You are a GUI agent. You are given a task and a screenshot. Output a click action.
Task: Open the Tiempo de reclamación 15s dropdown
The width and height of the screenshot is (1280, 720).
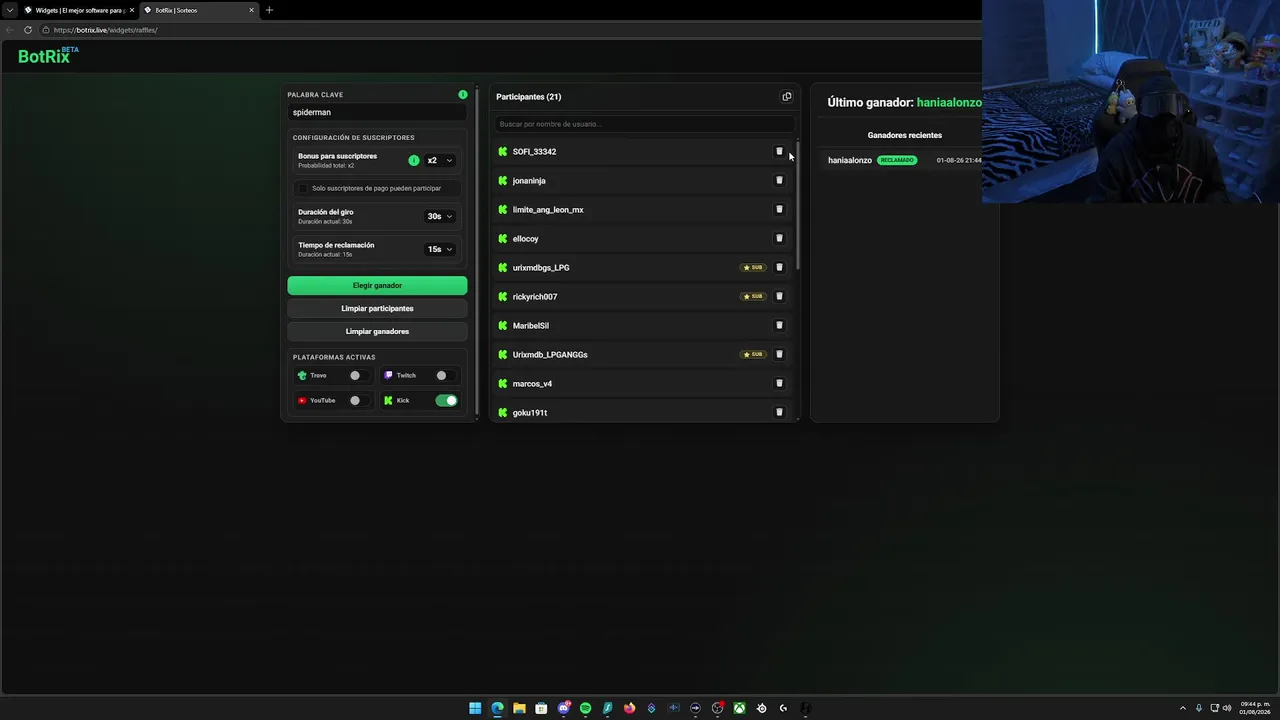(x=440, y=249)
